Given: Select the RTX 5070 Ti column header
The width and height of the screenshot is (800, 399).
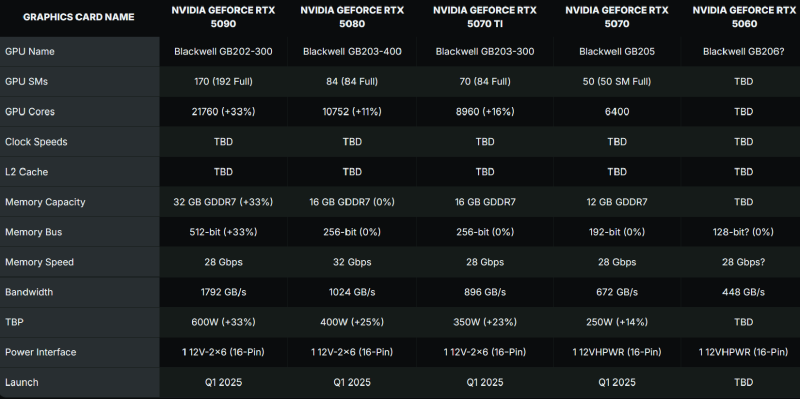Looking at the screenshot, I should pyautogui.click(x=485, y=17).
